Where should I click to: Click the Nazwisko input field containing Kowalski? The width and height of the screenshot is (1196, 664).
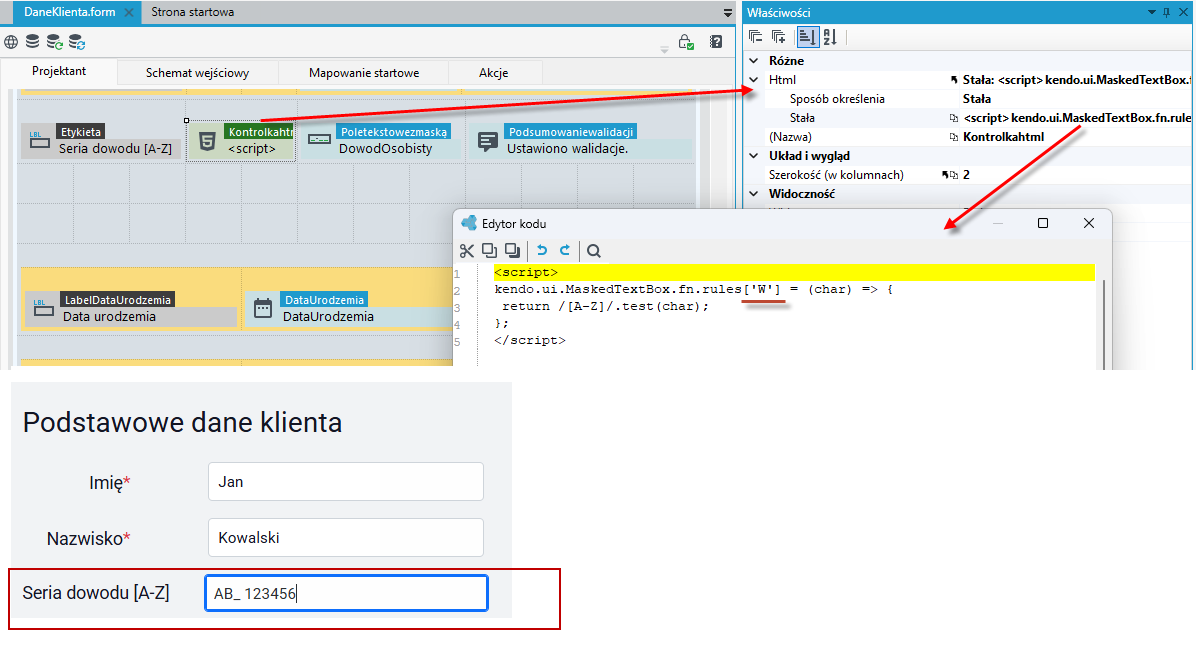point(346,537)
